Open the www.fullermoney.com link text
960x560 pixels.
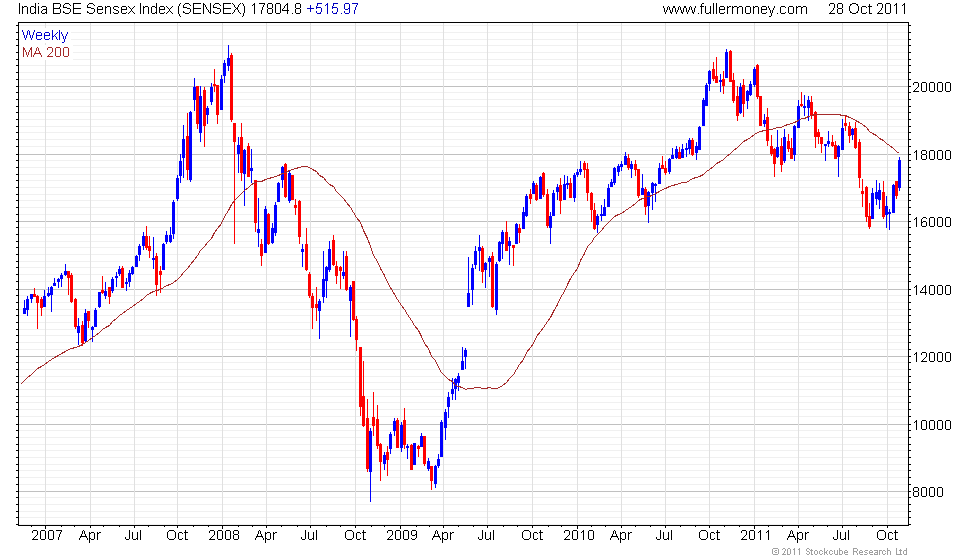click(x=735, y=9)
